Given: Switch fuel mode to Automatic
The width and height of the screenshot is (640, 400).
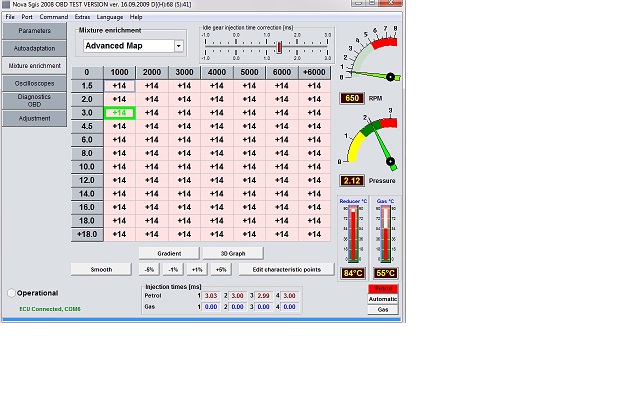Looking at the screenshot, I should tap(383, 299).
